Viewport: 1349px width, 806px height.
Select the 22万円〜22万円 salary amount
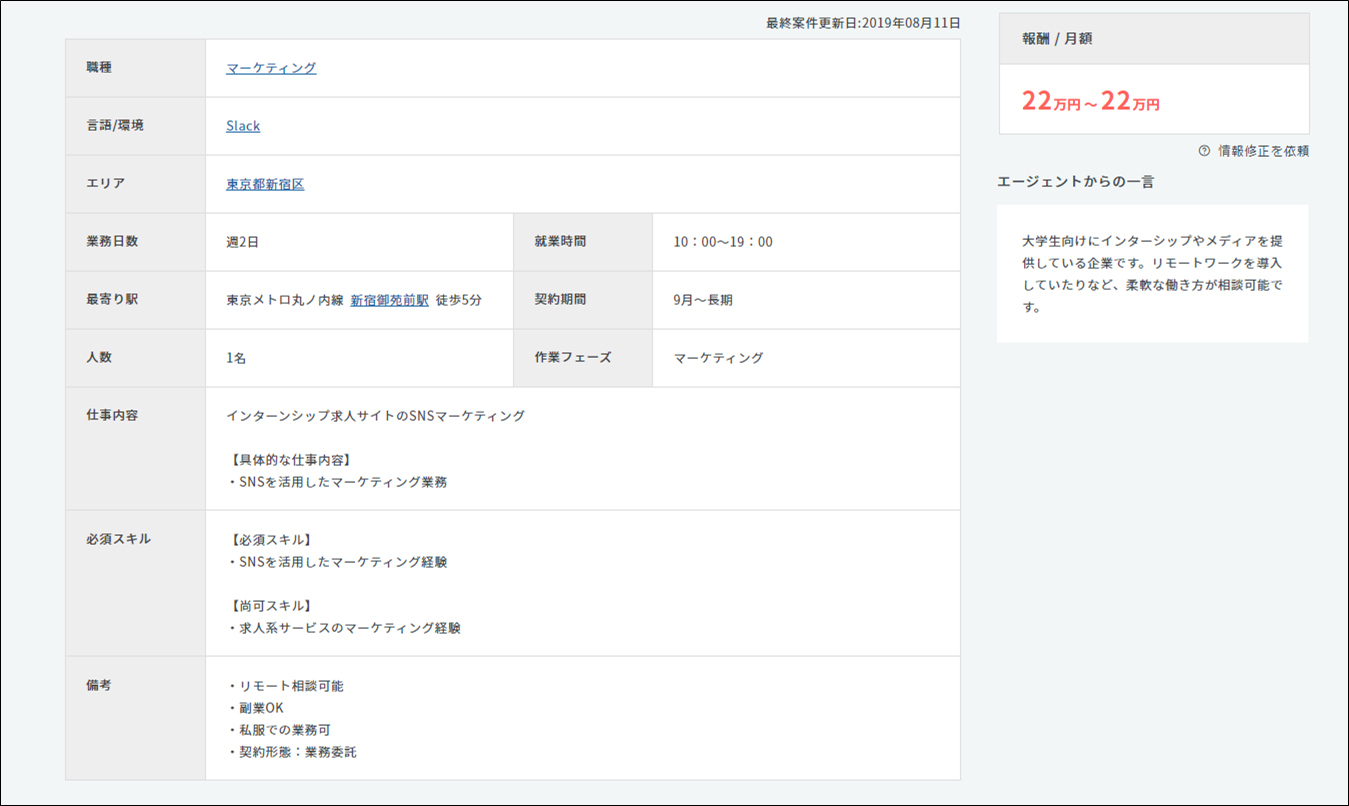coord(1090,101)
